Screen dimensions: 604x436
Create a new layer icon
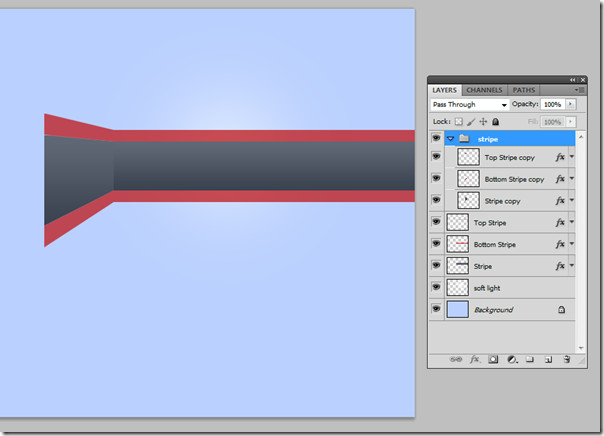tap(548, 360)
